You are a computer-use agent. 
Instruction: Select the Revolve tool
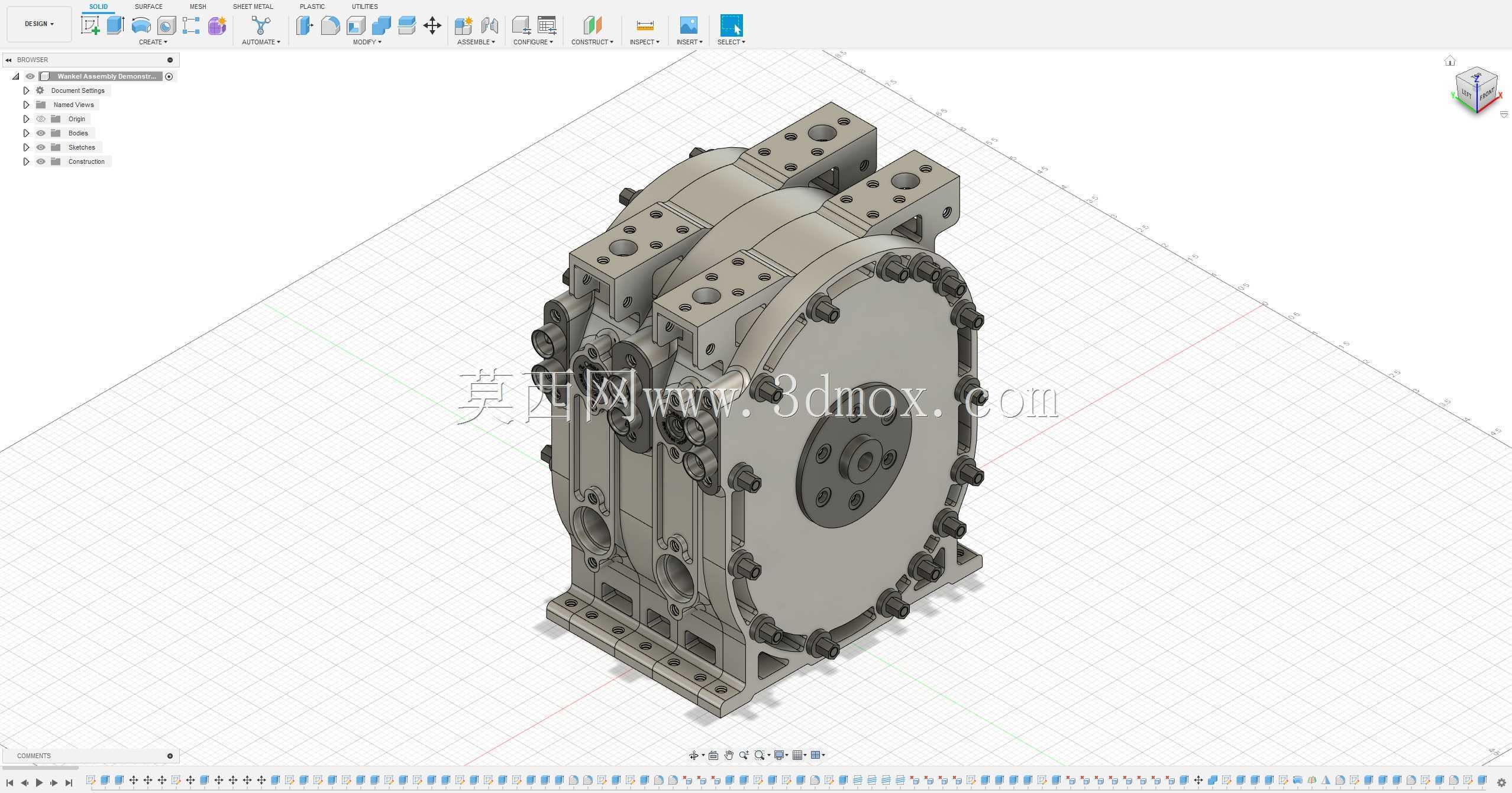[x=141, y=25]
